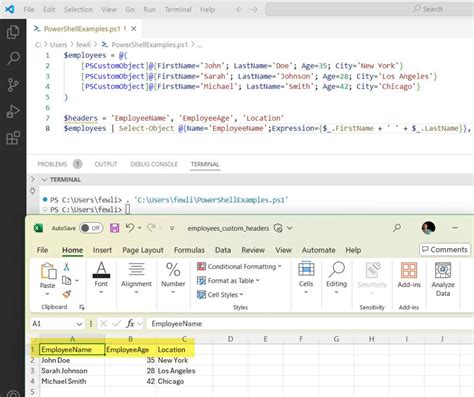The width and height of the screenshot is (474, 397).
Task: Select the Excel Page Layout tab
Action: pyautogui.click(x=143, y=250)
